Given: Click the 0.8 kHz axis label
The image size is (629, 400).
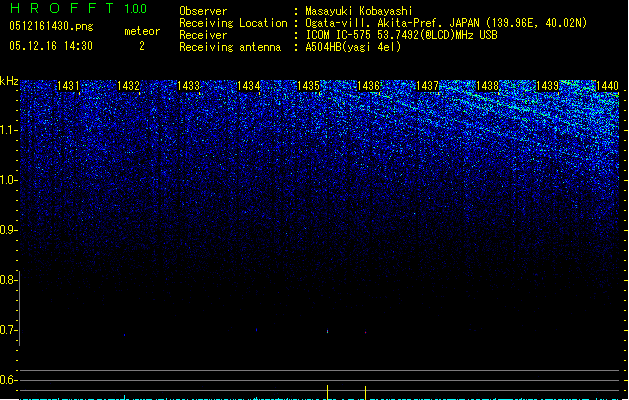Looking at the screenshot, I should click(x=9, y=280).
